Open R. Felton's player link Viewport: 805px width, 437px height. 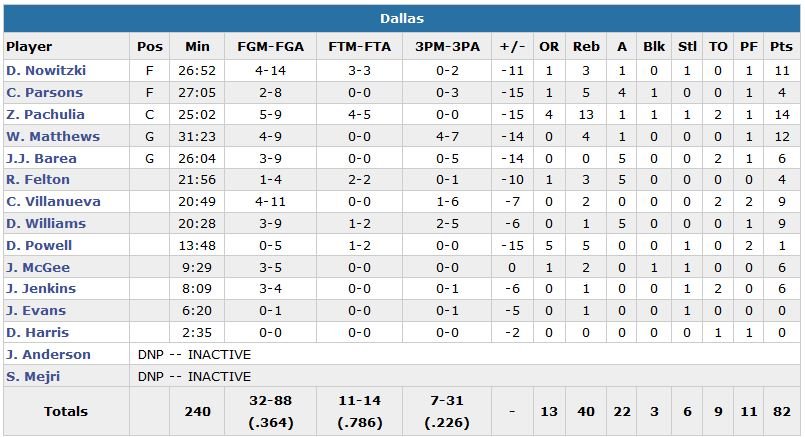(38, 180)
